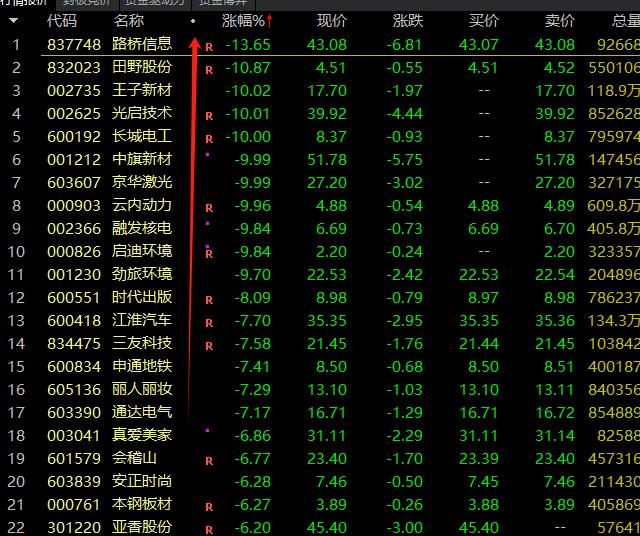Select stock name 劲旅环境
This screenshot has height=536, width=640.
point(142,274)
